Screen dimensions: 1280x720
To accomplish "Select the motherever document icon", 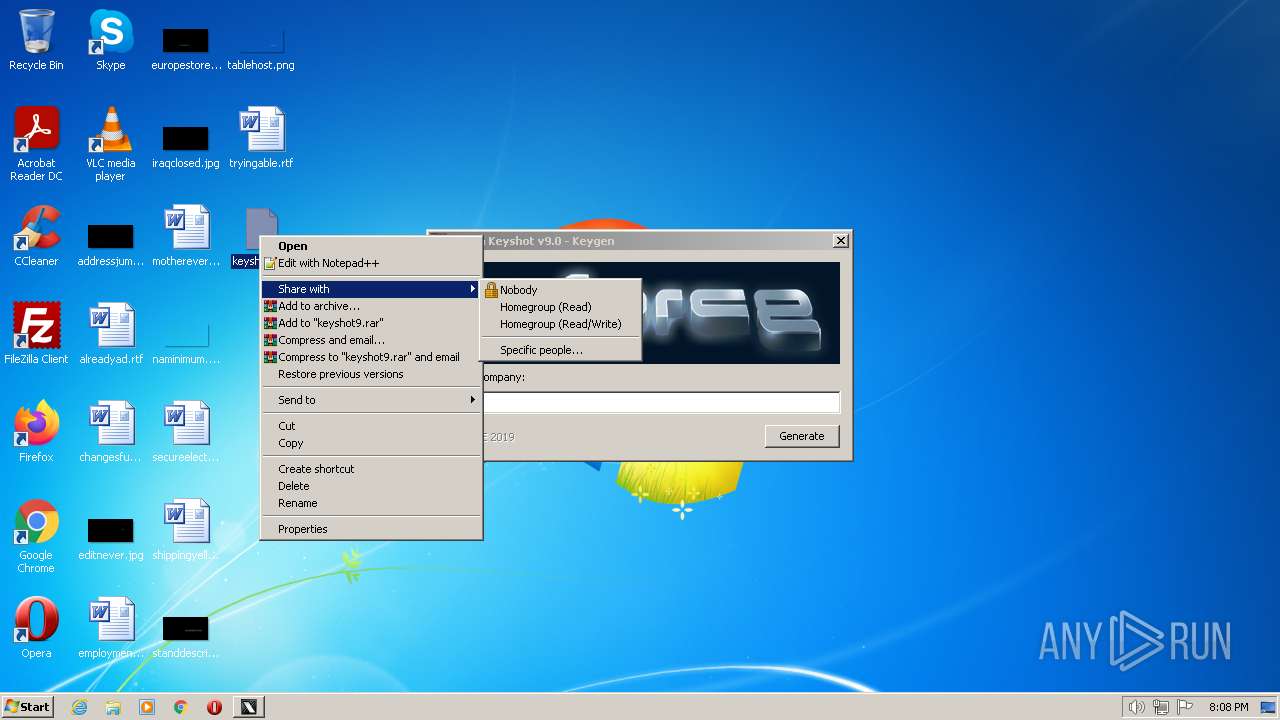I will pos(186,236).
